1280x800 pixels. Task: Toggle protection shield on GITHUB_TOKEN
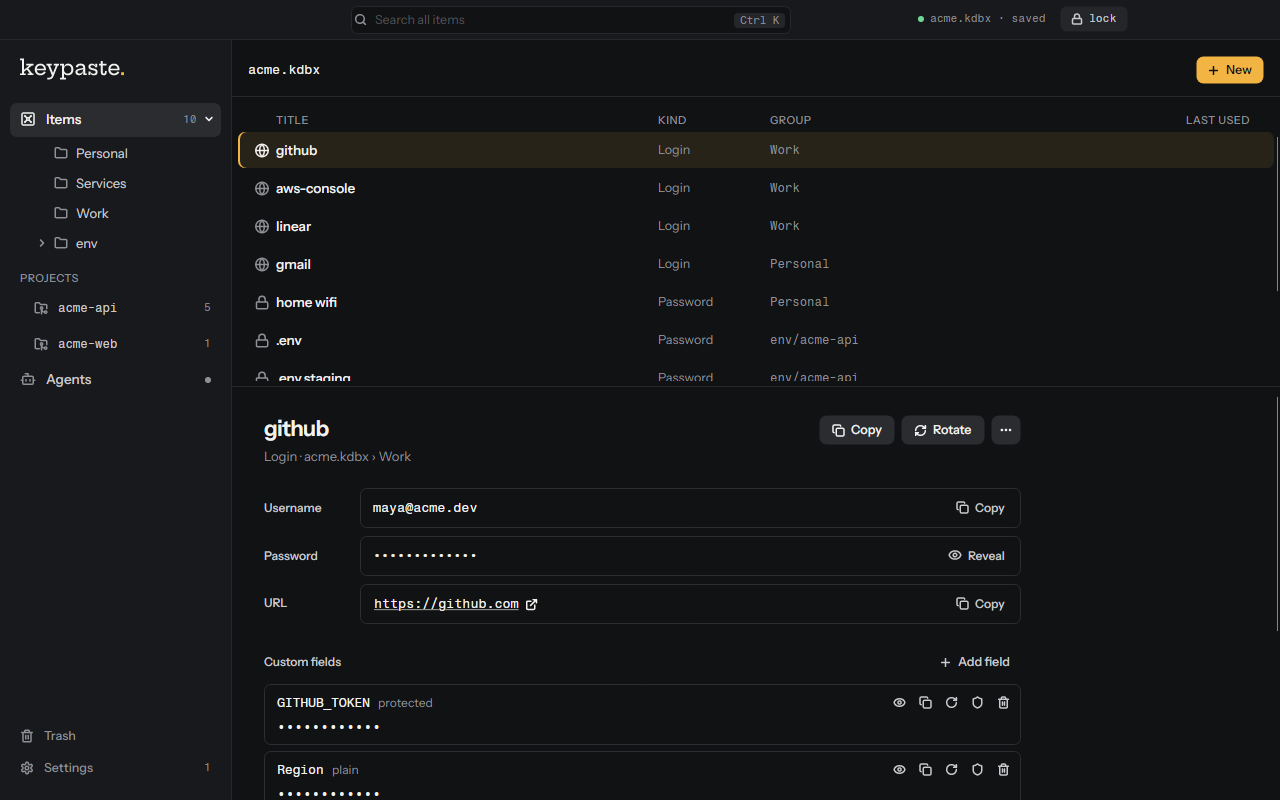[x=977, y=703]
